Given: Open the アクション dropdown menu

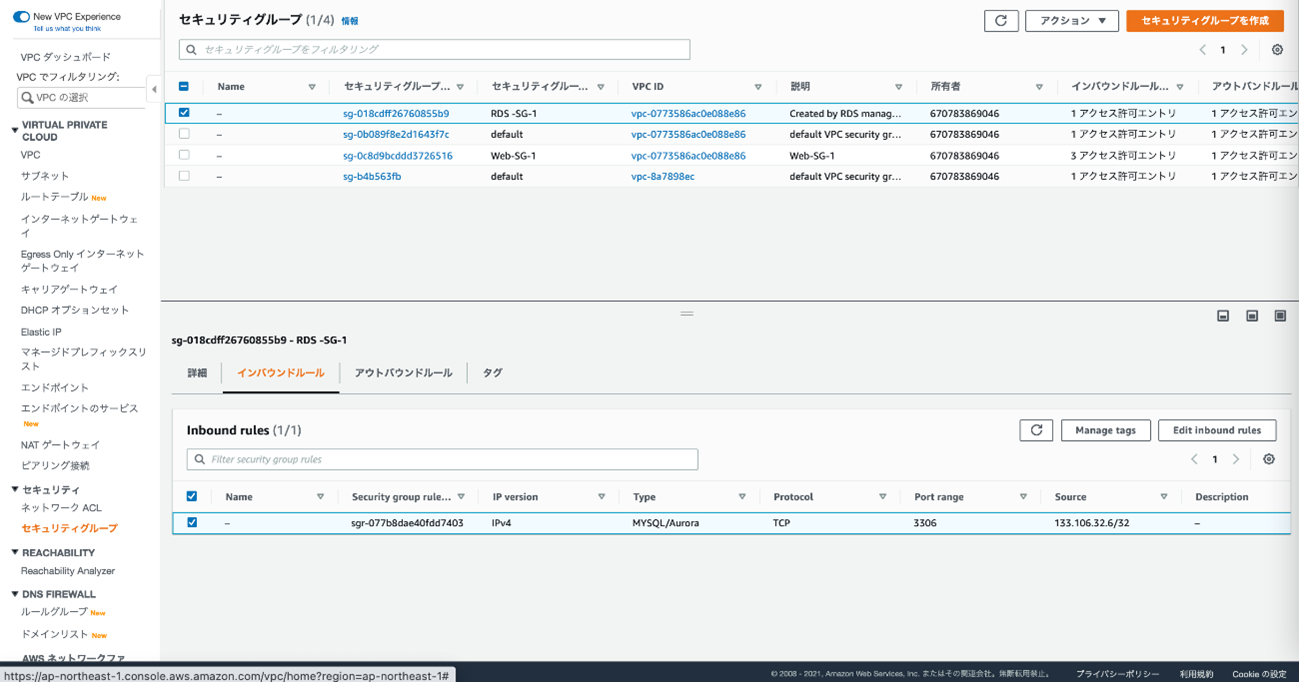Looking at the screenshot, I should coord(1071,21).
